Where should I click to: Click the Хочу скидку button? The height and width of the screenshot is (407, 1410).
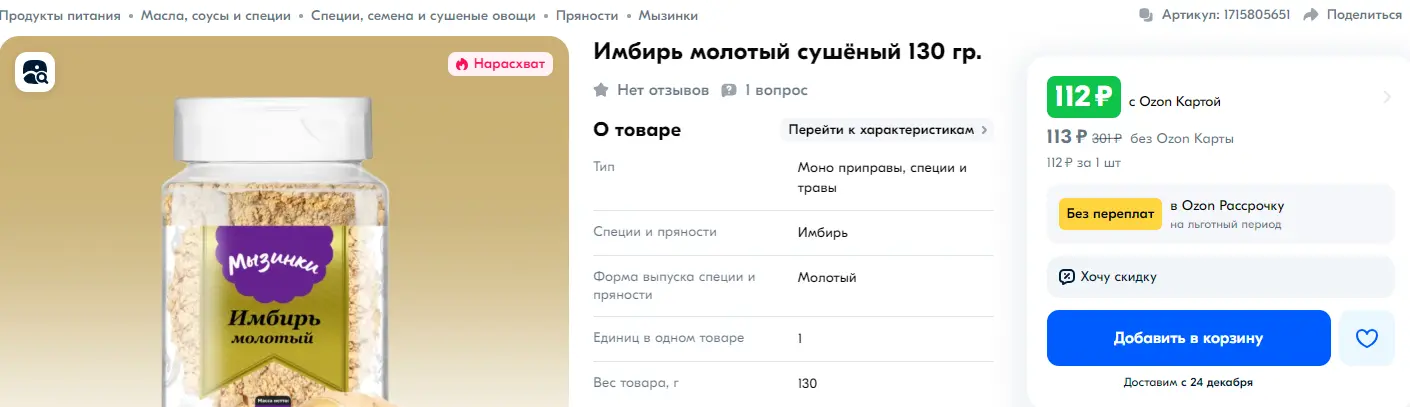point(1220,277)
